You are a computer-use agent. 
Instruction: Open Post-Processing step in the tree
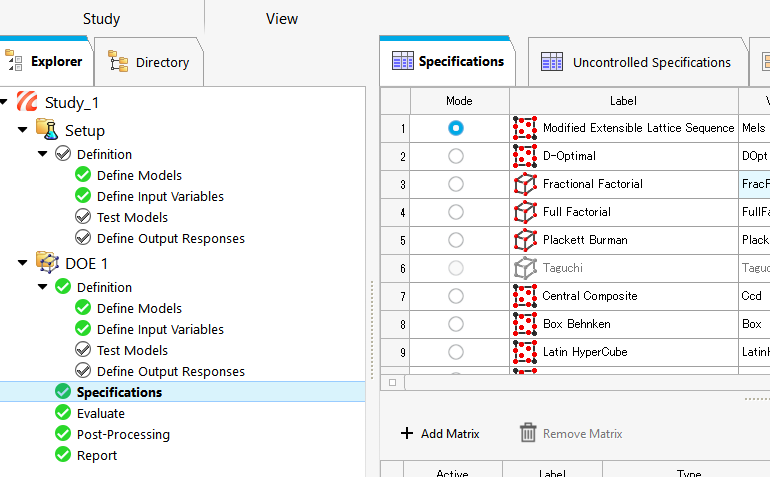click(x=122, y=434)
